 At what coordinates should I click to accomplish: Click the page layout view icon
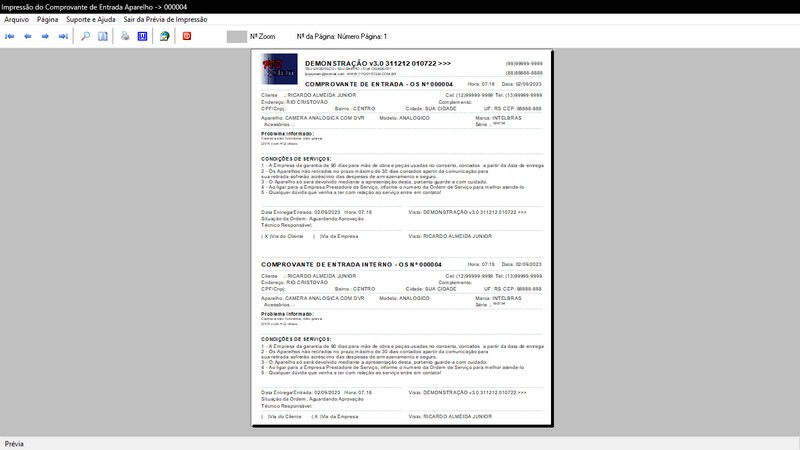[103, 36]
